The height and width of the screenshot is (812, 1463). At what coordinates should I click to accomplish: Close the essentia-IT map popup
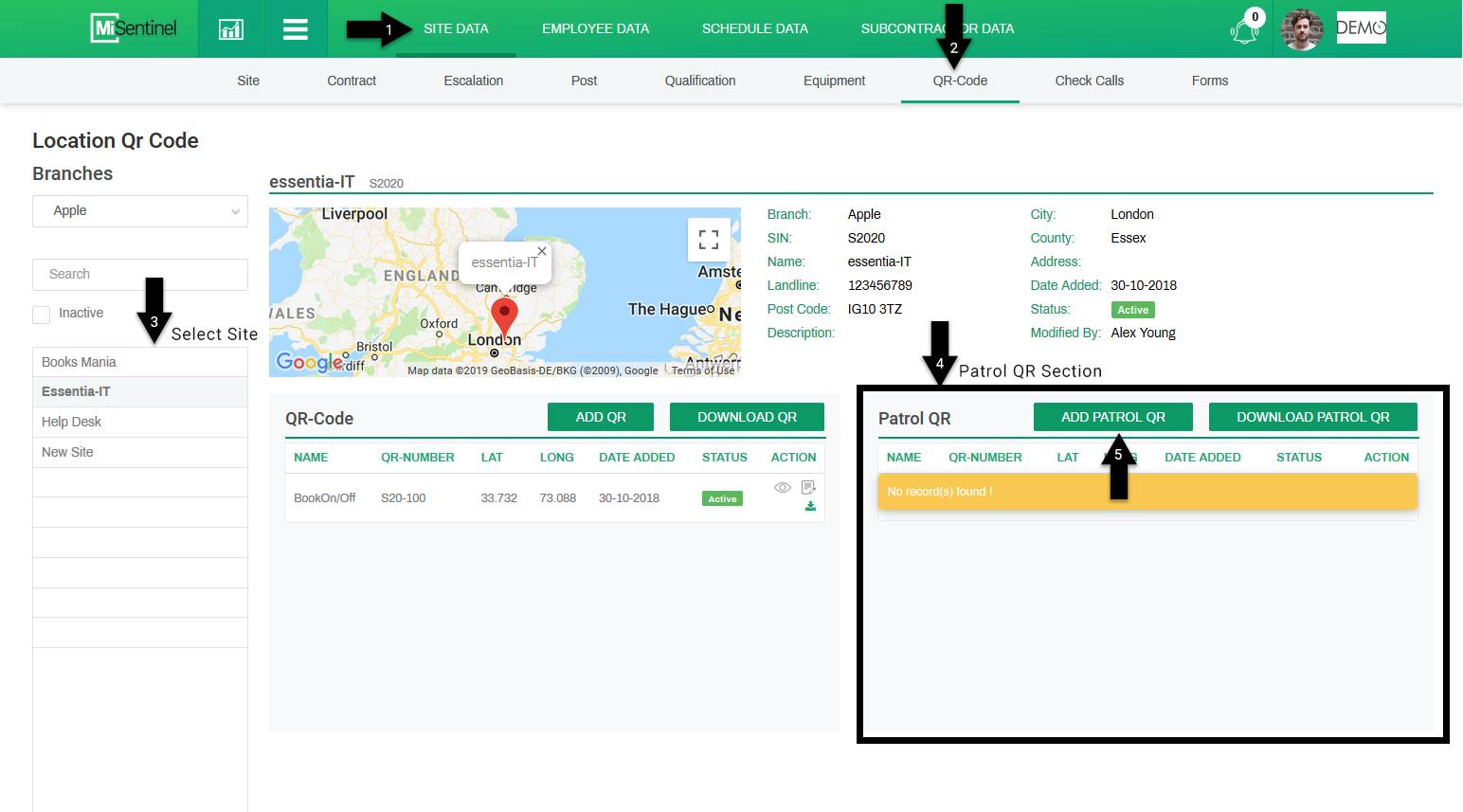542,251
